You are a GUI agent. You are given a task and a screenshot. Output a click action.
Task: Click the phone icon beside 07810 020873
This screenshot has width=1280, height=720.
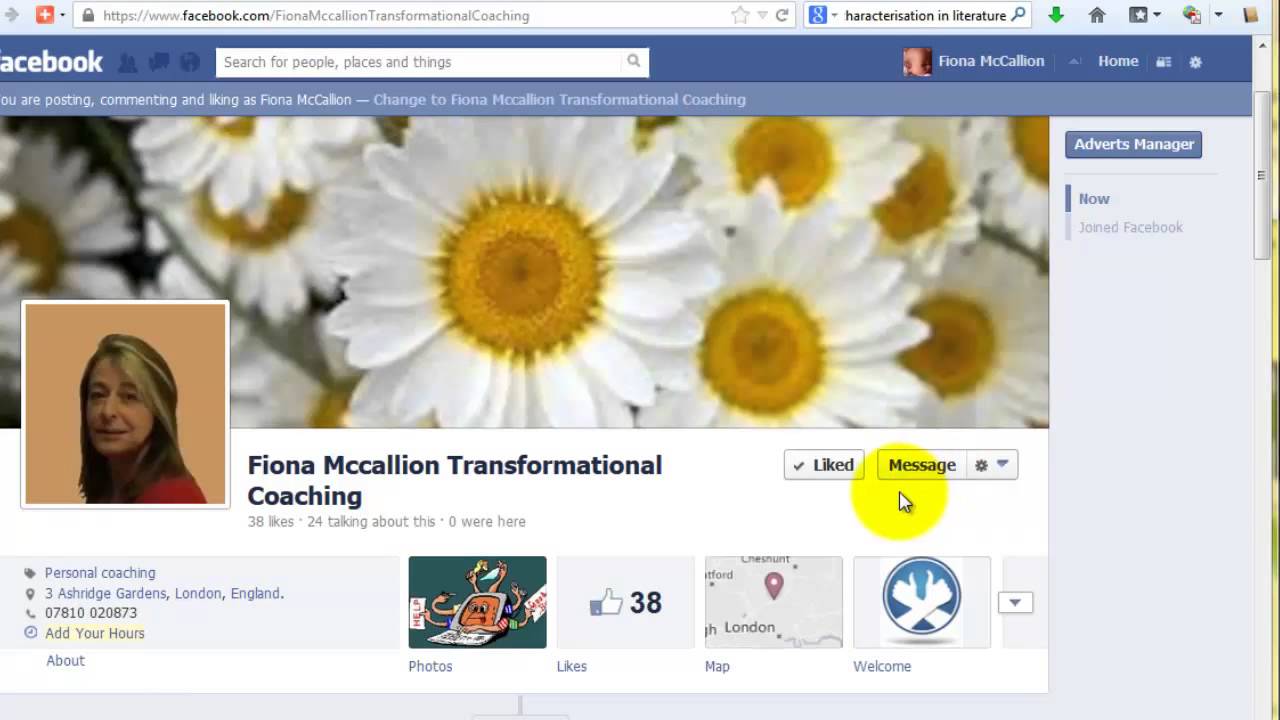tap(30, 613)
